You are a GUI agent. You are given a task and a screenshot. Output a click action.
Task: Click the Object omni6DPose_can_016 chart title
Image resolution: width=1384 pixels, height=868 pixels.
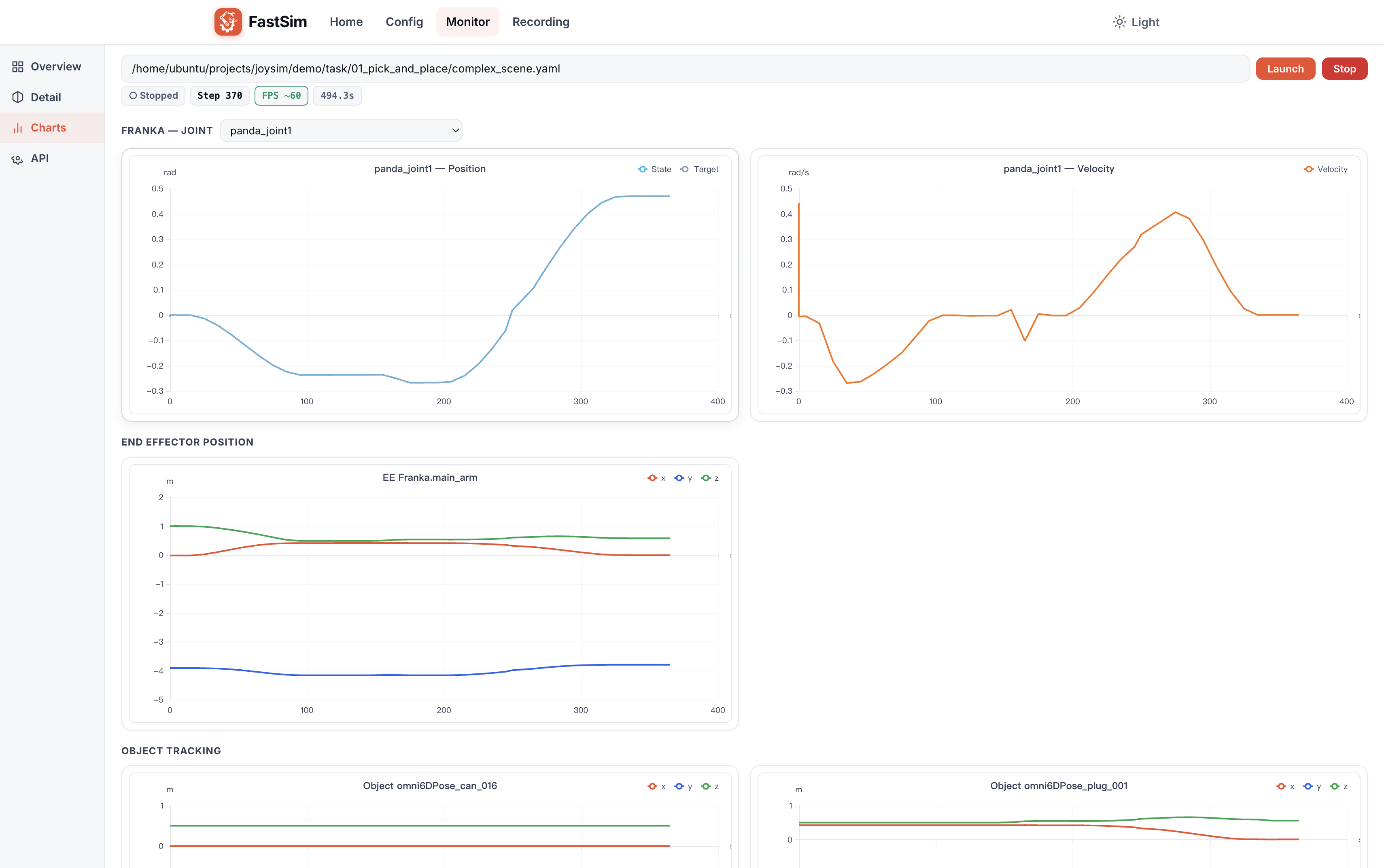[x=430, y=786]
